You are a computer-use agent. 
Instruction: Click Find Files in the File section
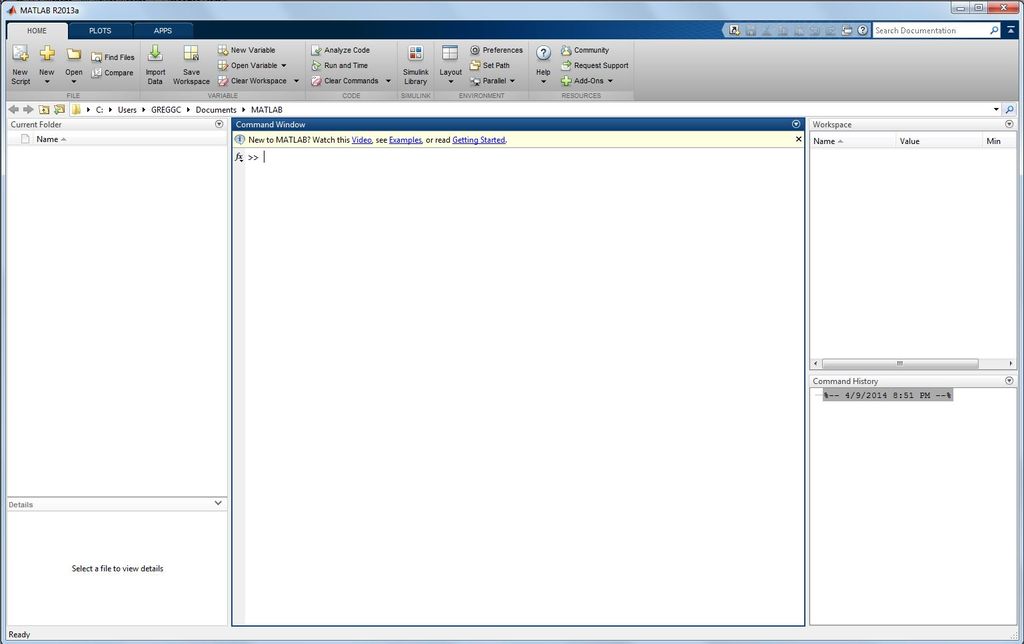click(112, 57)
